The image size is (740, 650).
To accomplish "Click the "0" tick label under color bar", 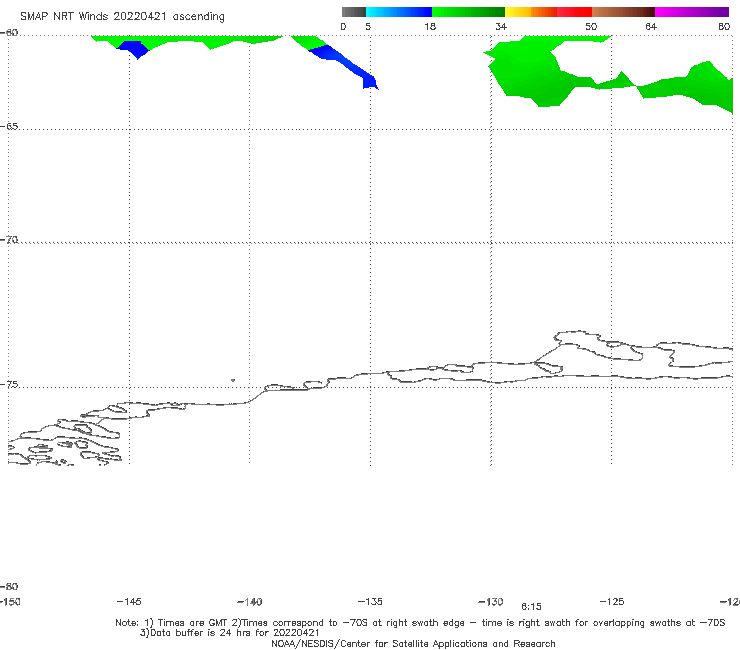I will tap(343, 26).
